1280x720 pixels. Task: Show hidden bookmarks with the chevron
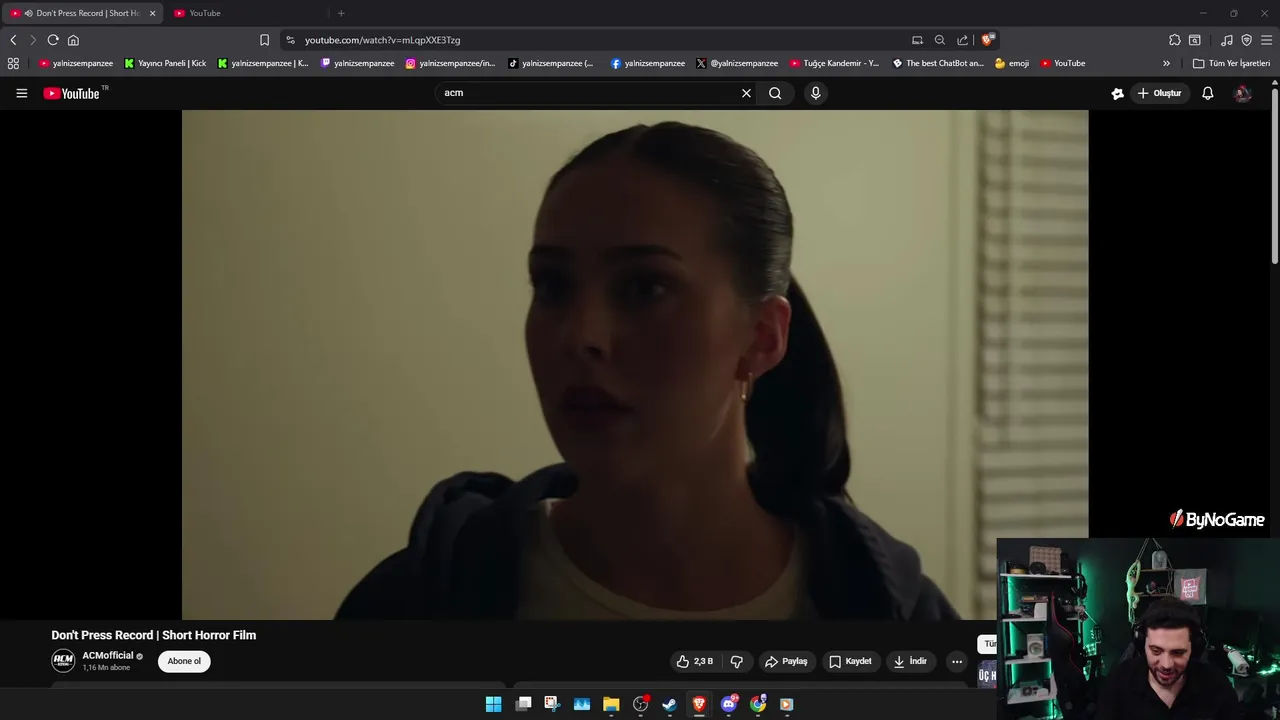1166,63
